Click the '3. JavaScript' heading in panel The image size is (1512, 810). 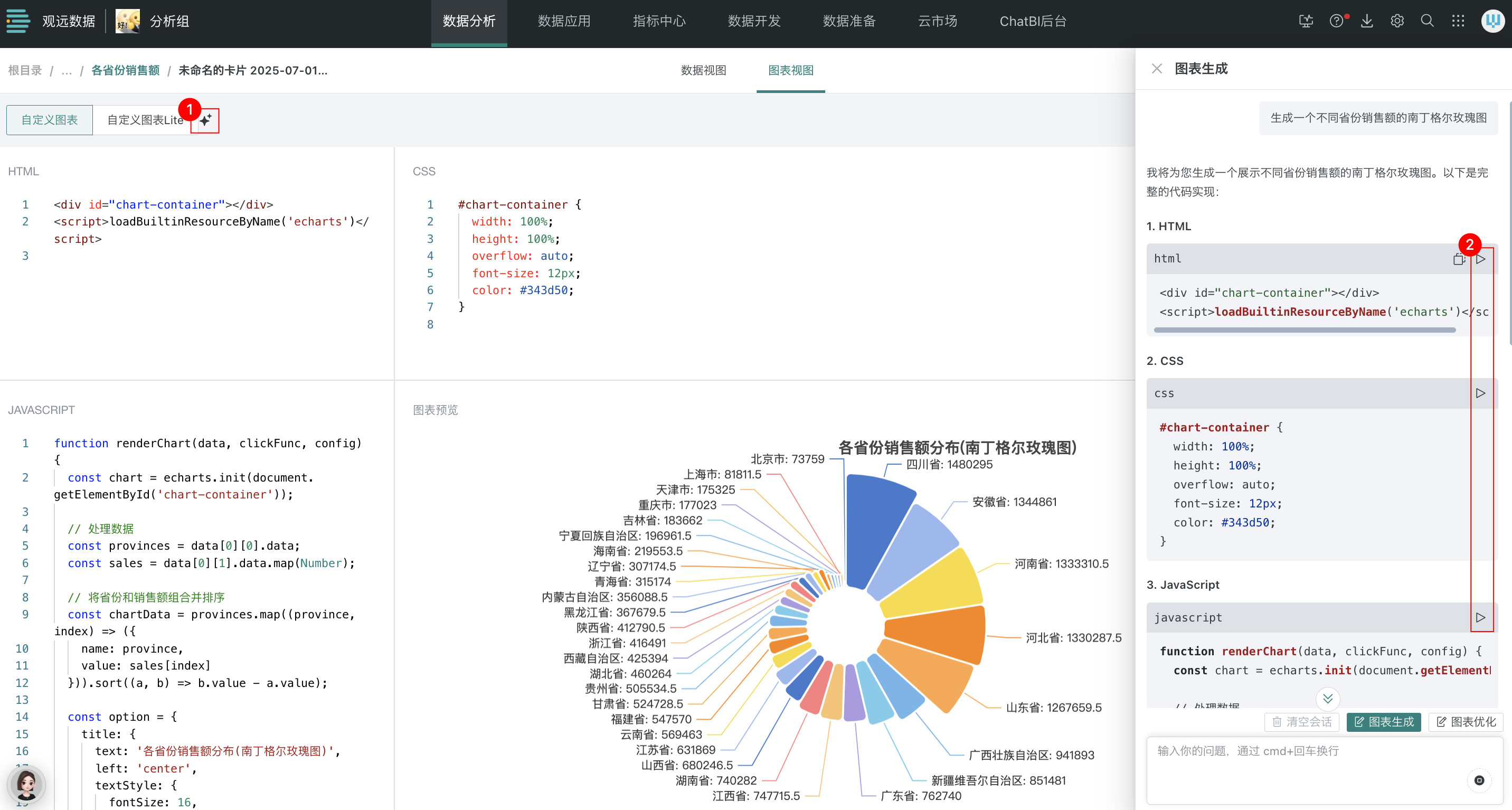[1183, 585]
